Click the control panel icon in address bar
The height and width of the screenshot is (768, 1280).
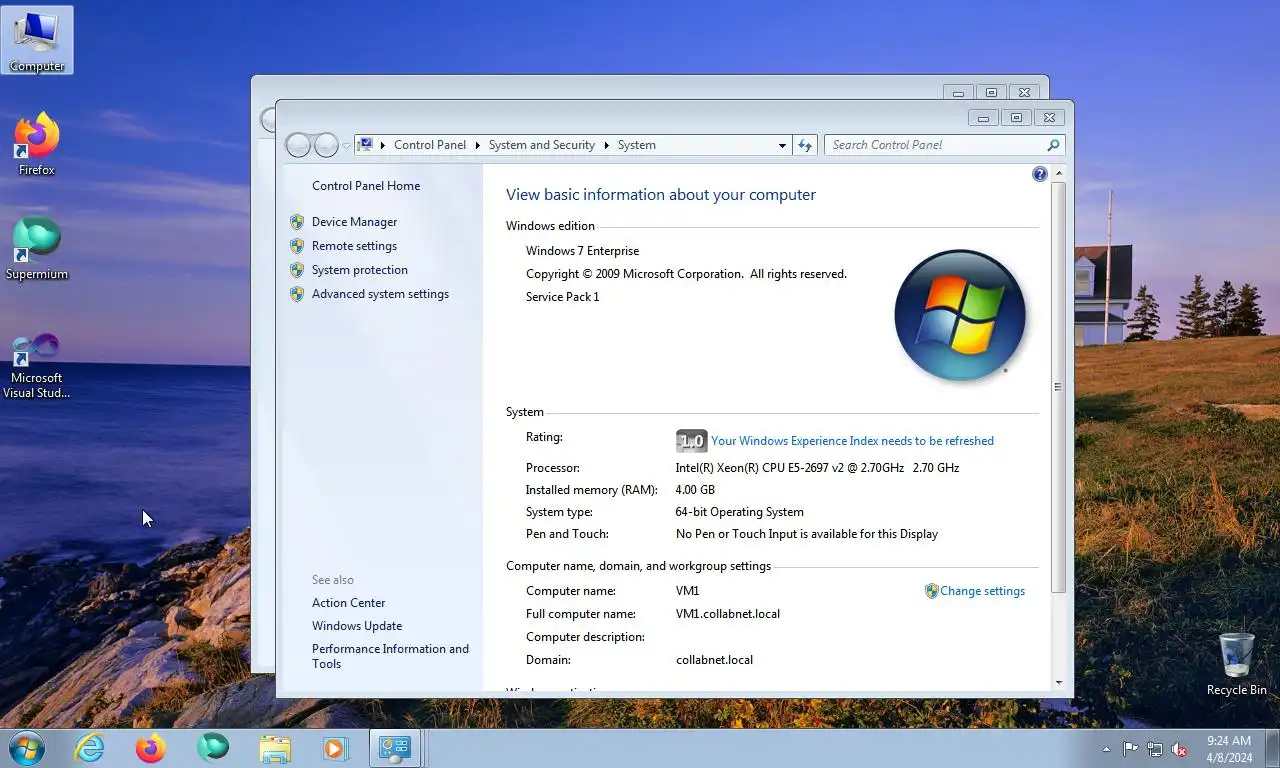(x=366, y=145)
